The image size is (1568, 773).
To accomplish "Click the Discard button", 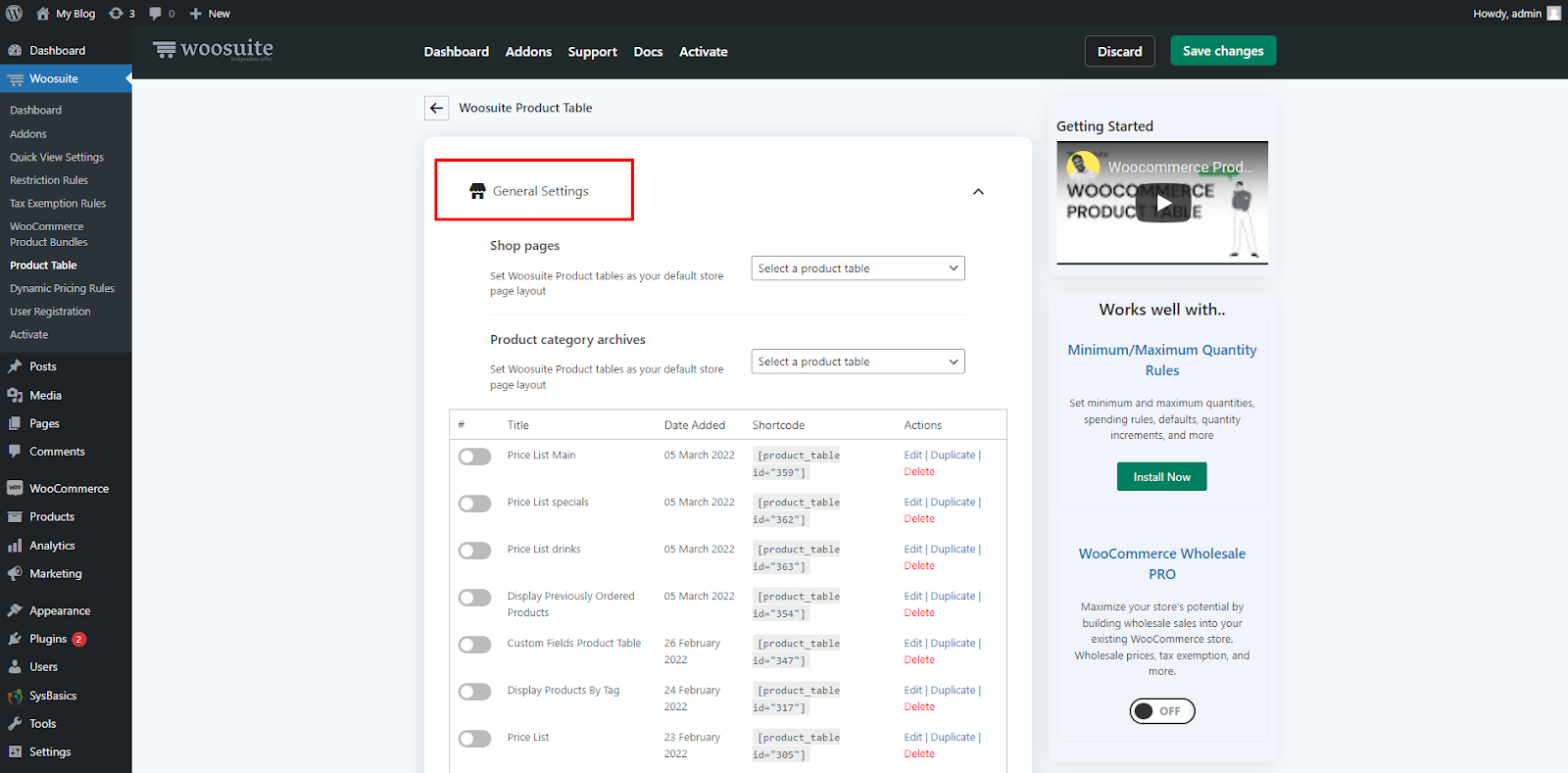I will tap(1120, 51).
